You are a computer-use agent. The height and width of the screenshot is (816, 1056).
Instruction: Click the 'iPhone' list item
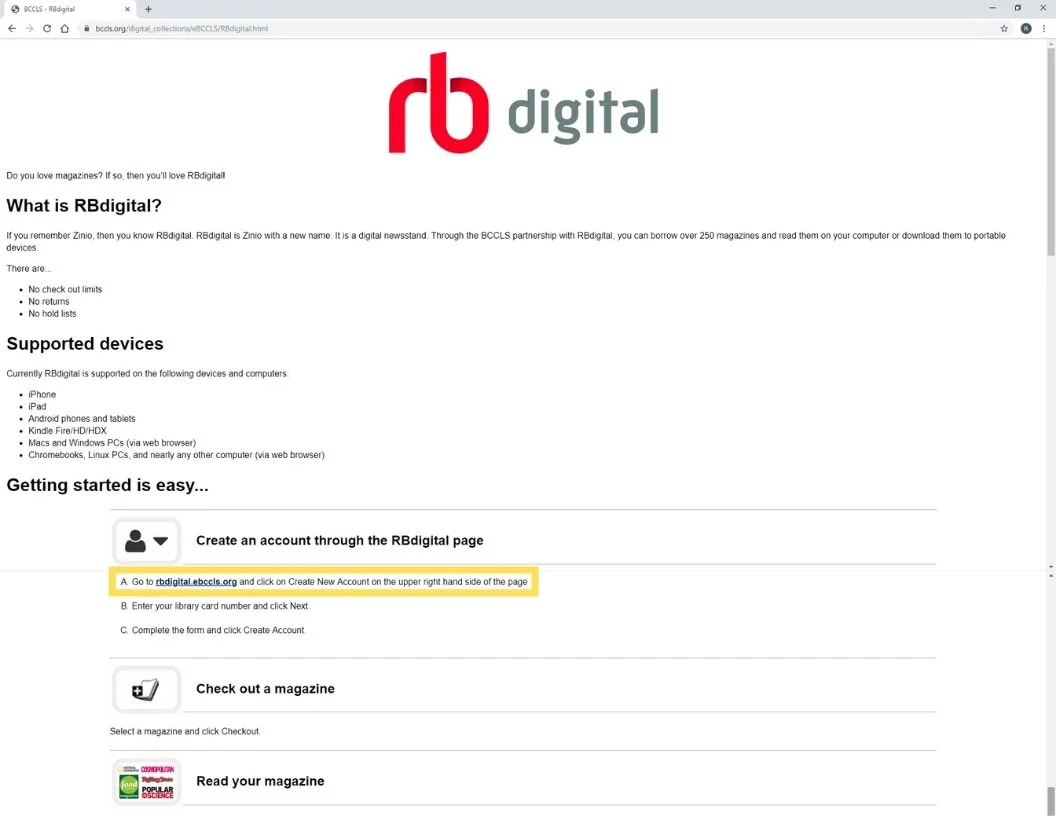click(42, 395)
